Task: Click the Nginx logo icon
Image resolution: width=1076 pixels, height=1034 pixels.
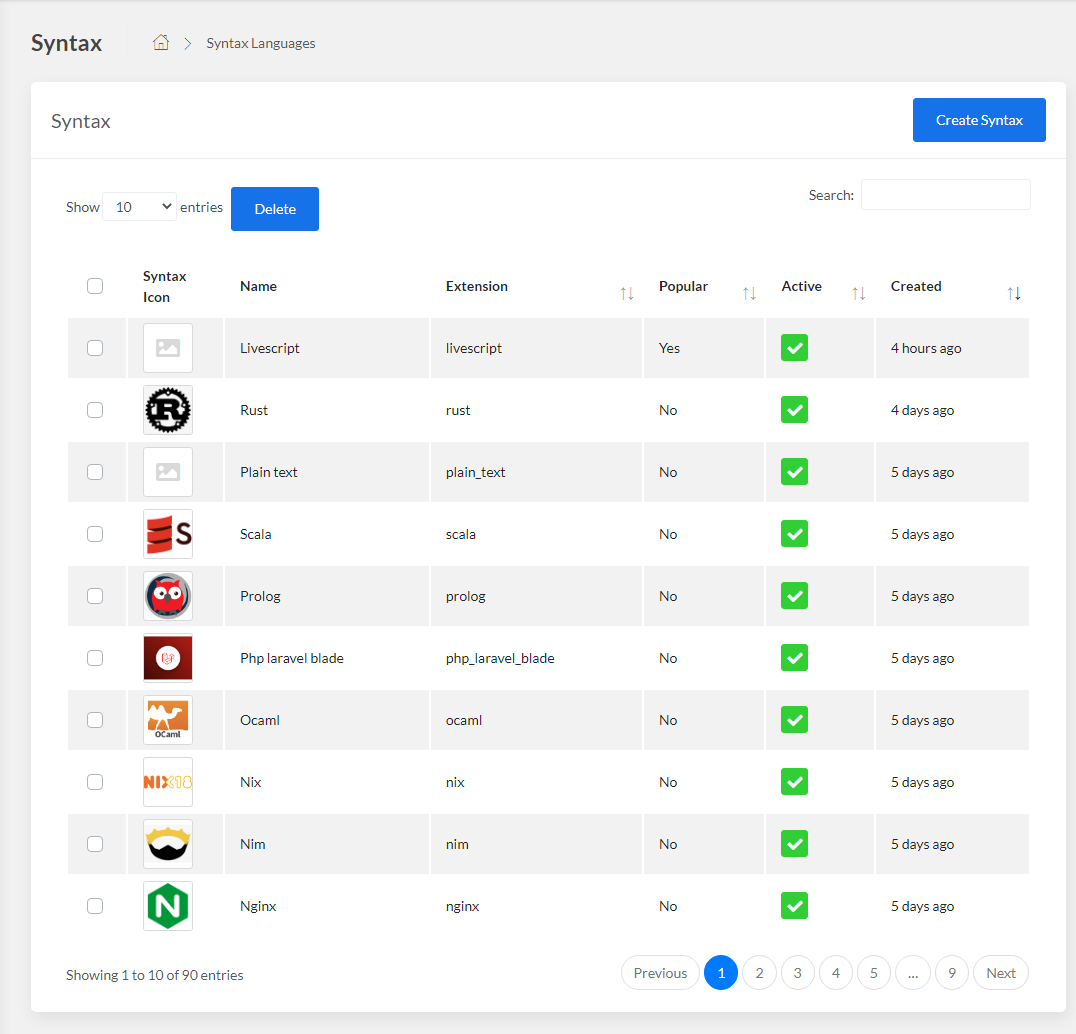Action: (168, 906)
